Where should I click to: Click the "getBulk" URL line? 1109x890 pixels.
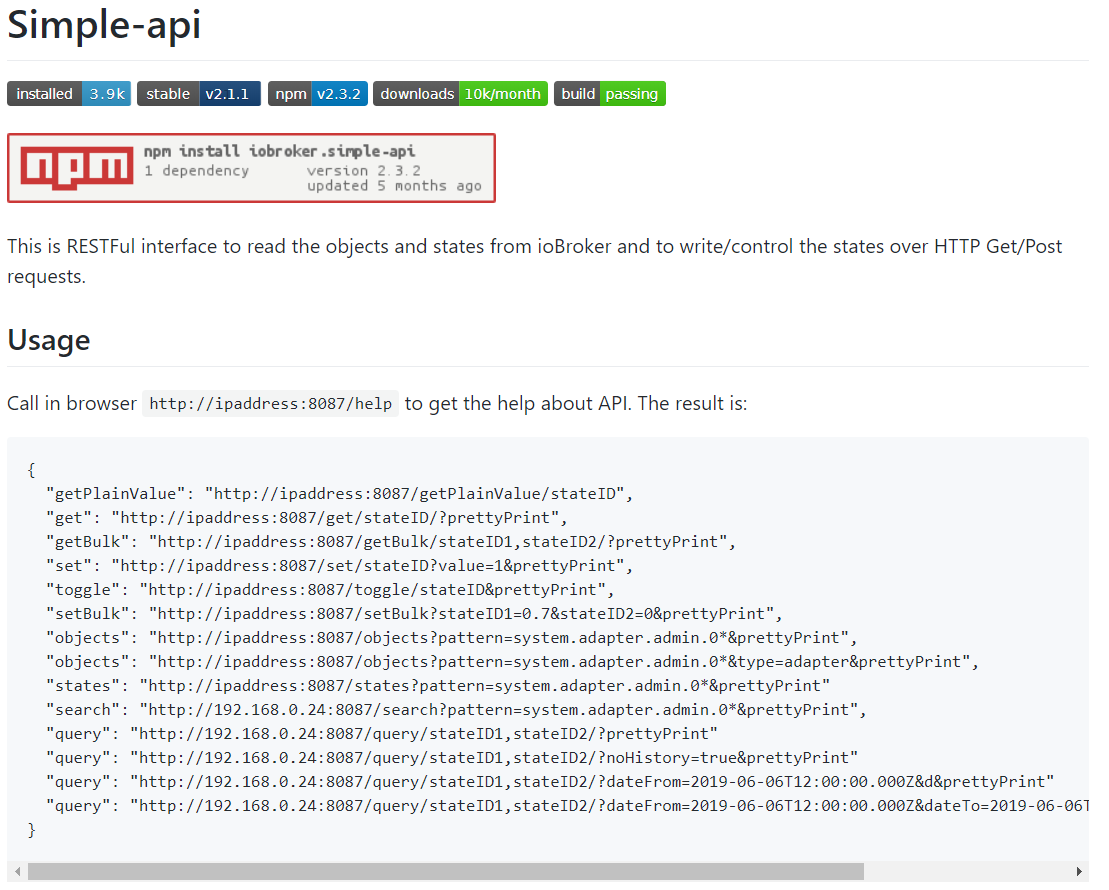point(390,542)
